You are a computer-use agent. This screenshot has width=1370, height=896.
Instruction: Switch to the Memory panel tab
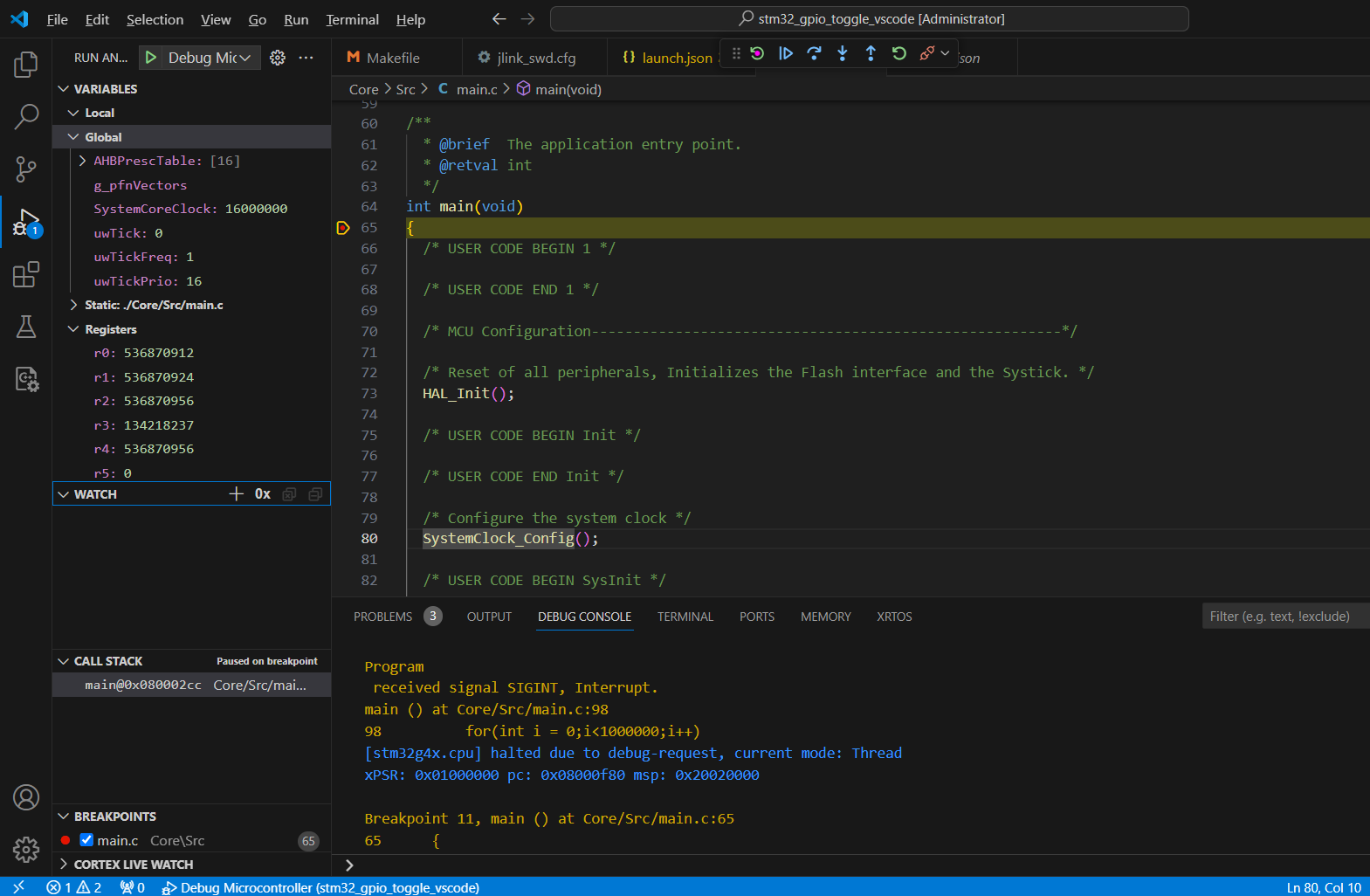tap(825, 617)
